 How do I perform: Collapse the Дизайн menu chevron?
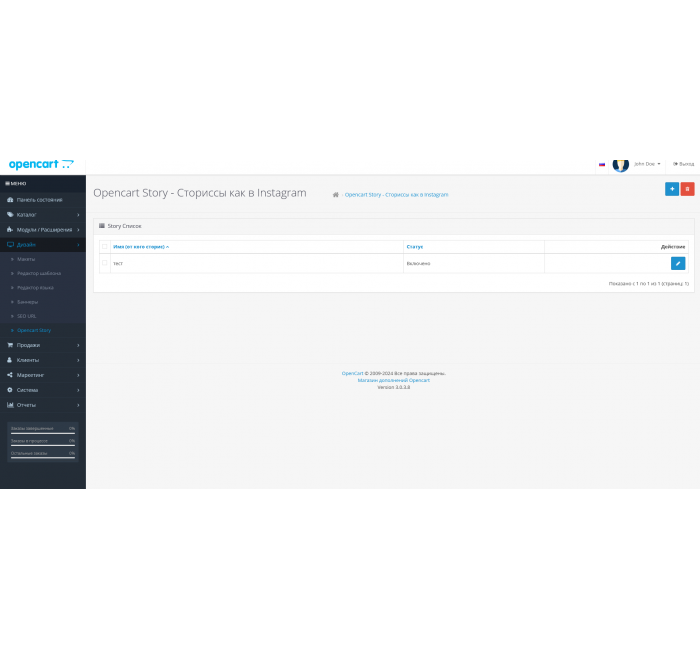[x=78, y=245]
